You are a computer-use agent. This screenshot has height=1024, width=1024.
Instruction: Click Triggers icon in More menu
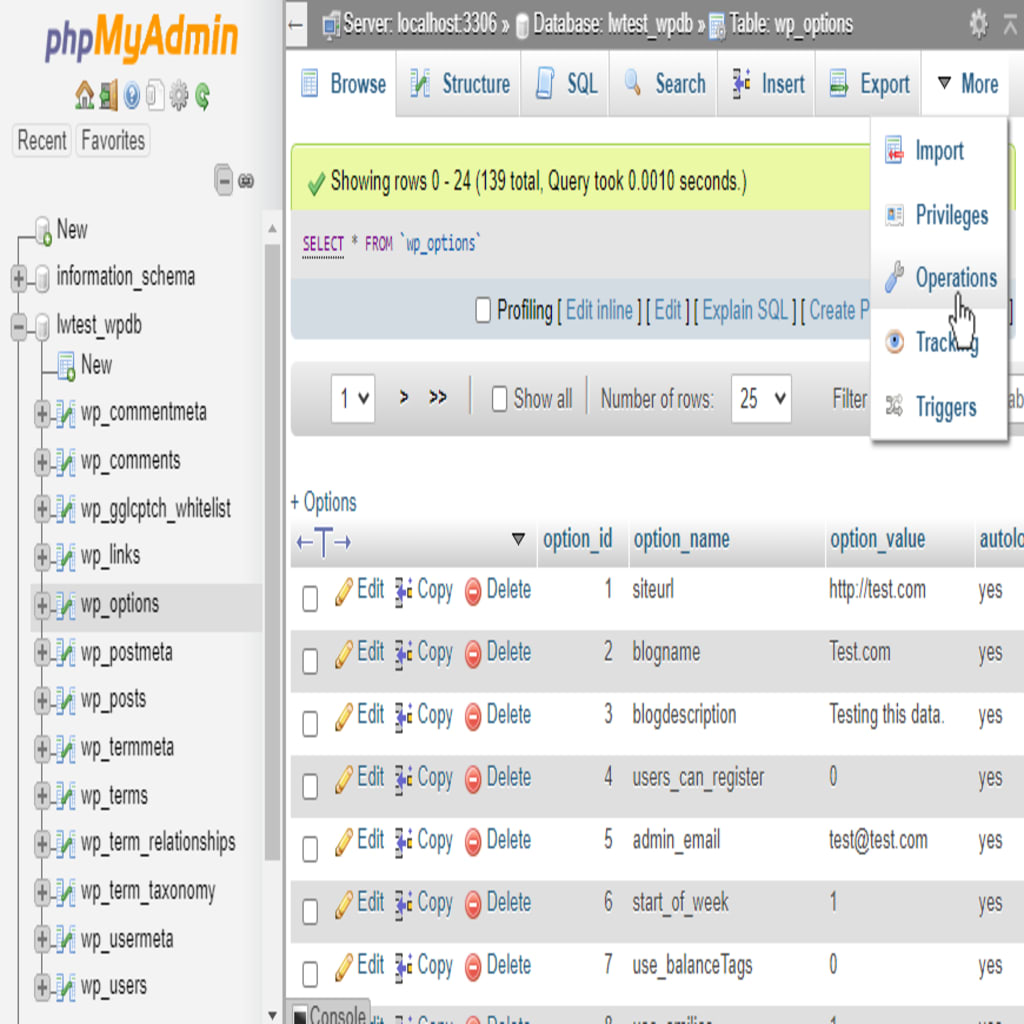(894, 406)
